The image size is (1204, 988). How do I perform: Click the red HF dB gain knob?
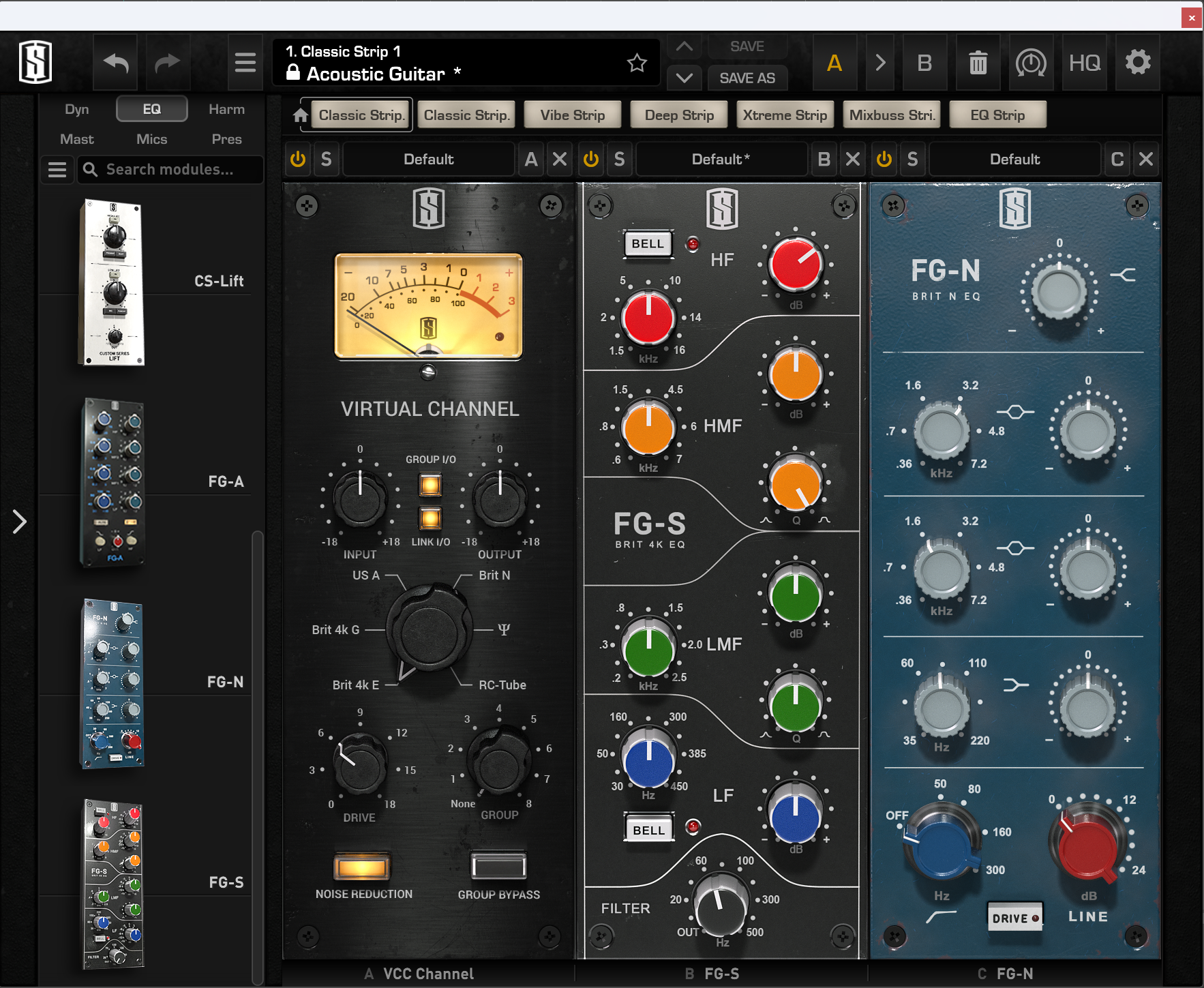pyautogui.click(x=795, y=265)
